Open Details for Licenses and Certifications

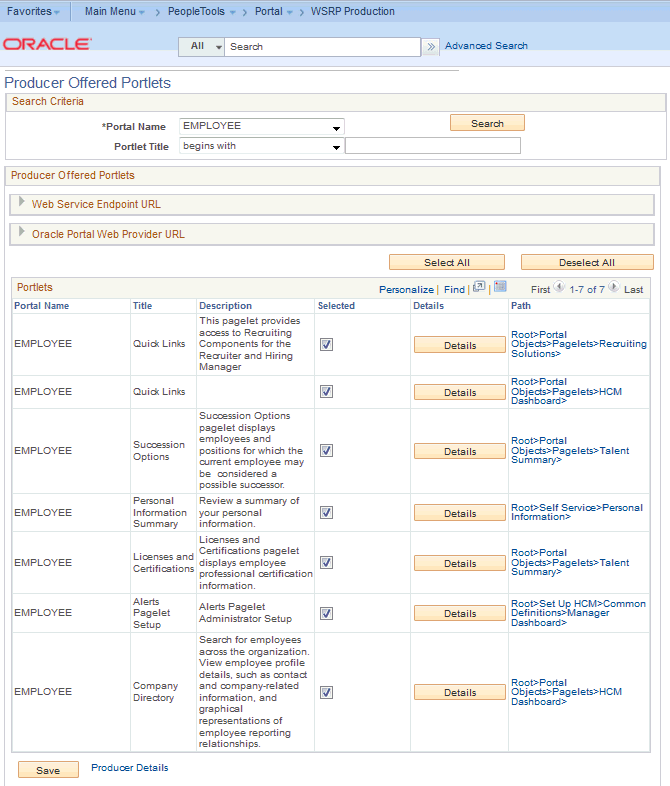click(460, 563)
